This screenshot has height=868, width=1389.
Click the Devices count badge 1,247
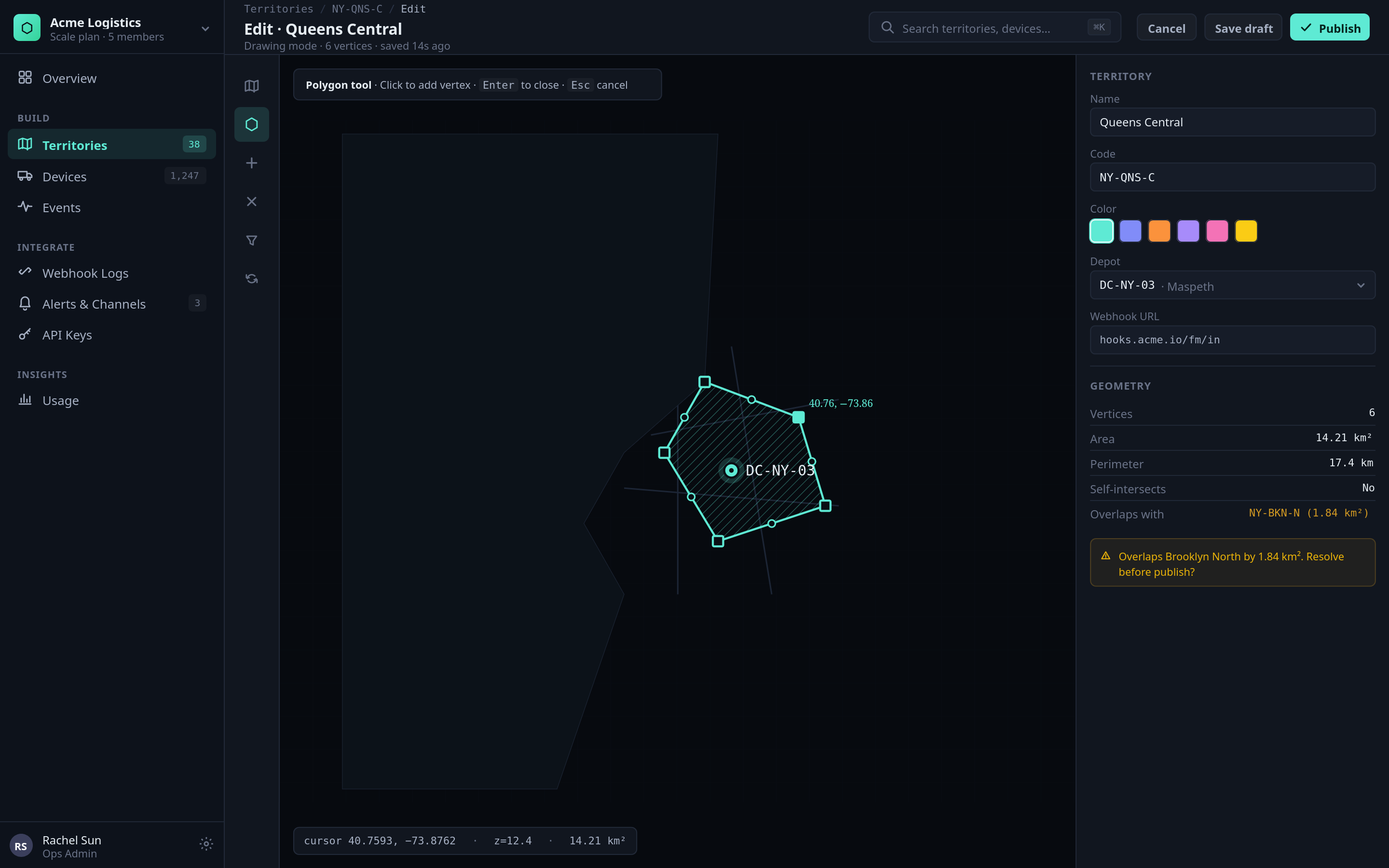pos(185,176)
